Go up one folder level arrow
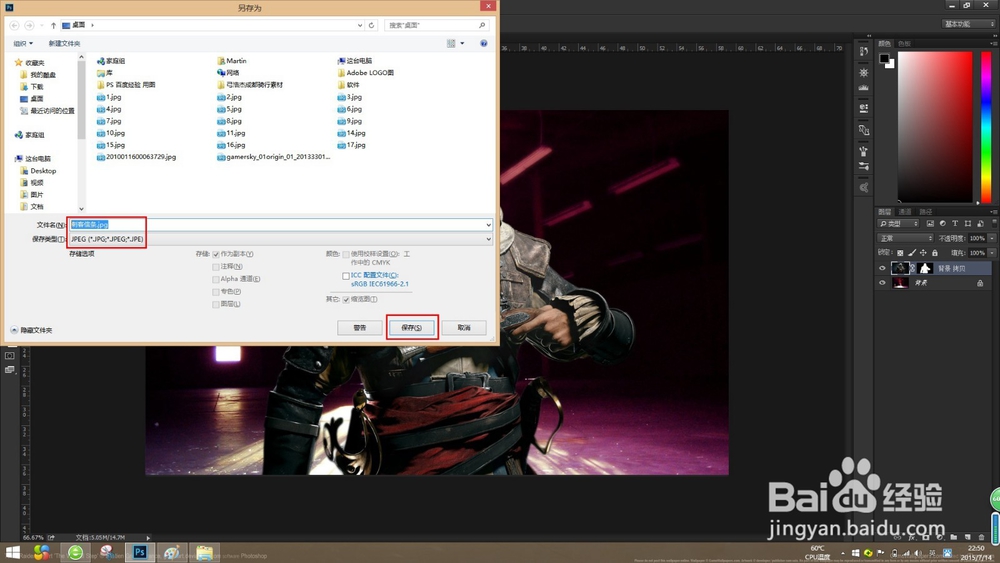The image size is (1000, 563). click(x=53, y=26)
